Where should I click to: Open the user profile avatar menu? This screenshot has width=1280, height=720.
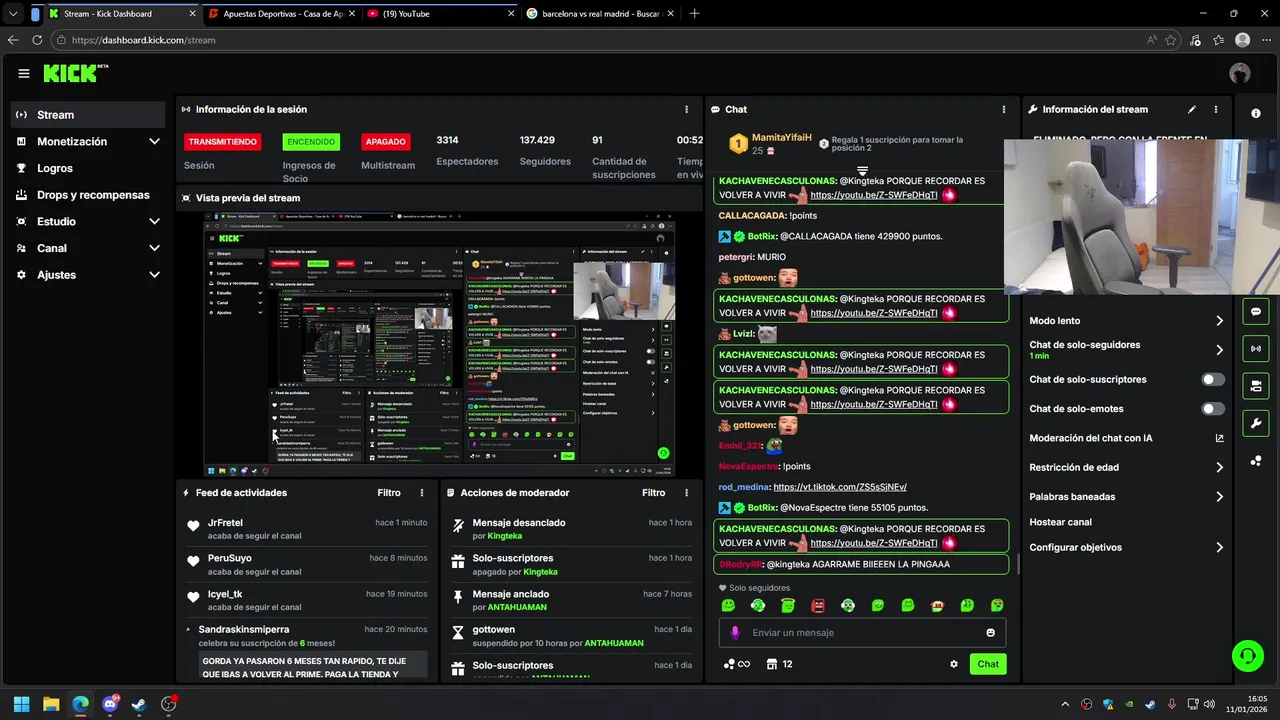tap(1240, 73)
